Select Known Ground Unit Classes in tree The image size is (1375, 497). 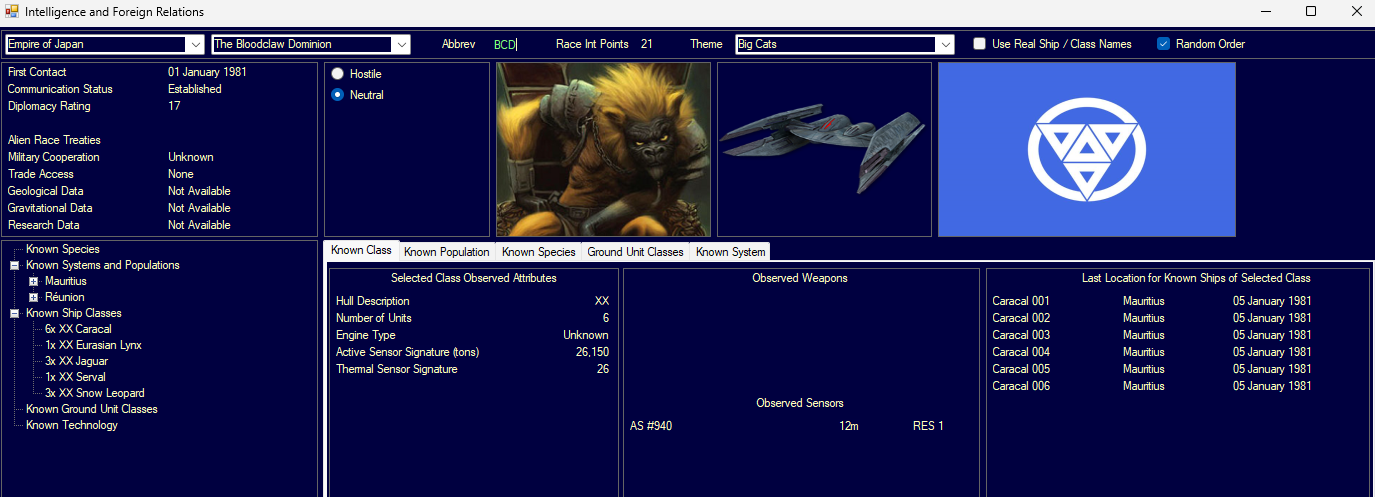[x=92, y=409]
